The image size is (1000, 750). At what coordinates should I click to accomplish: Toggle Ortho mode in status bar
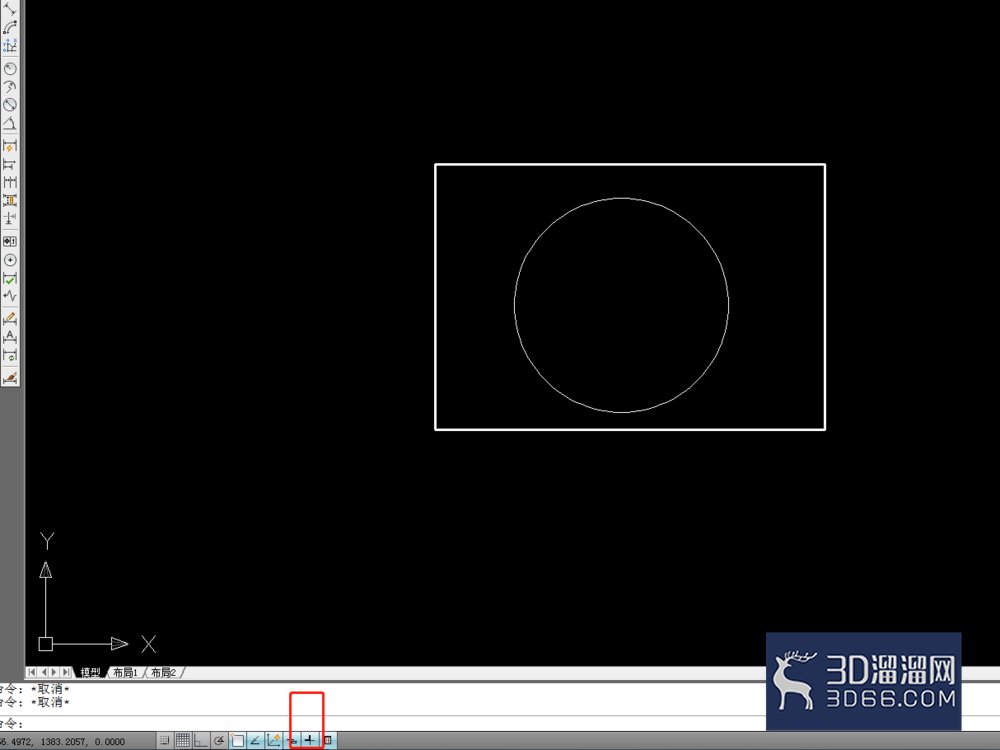click(201, 740)
